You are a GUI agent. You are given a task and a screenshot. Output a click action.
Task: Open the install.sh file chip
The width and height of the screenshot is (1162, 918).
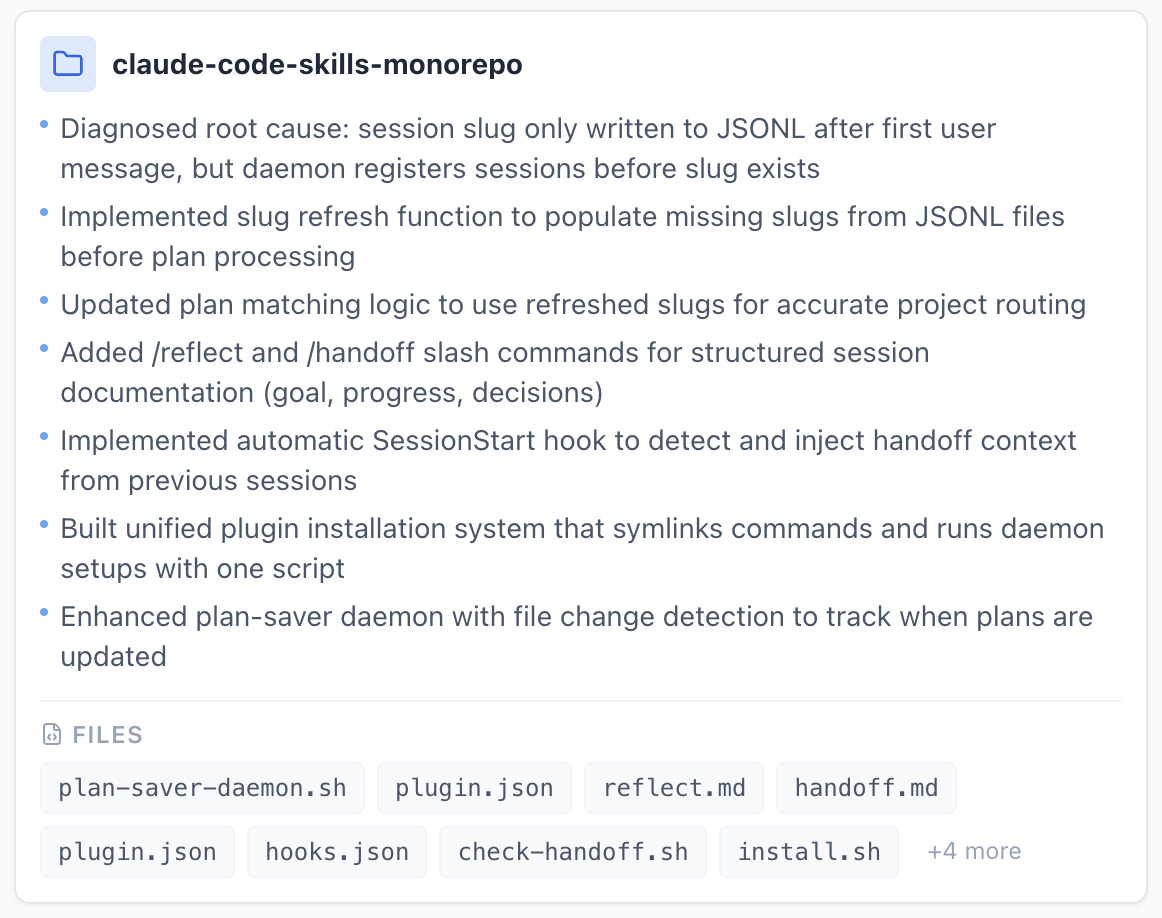pyautogui.click(x=809, y=852)
